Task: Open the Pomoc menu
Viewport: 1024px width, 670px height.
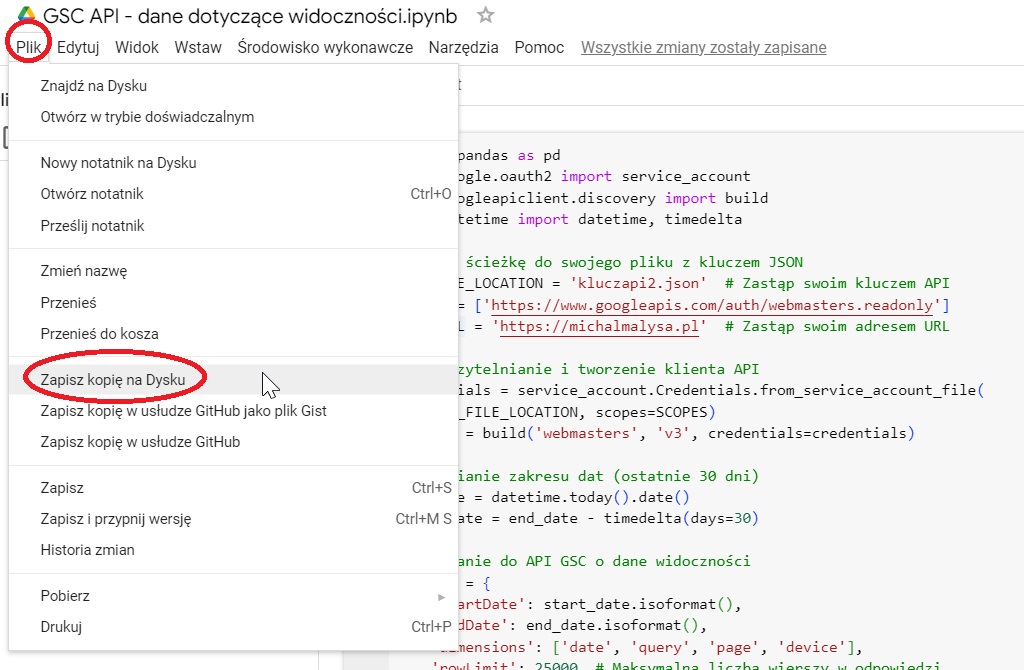Action: click(x=539, y=47)
